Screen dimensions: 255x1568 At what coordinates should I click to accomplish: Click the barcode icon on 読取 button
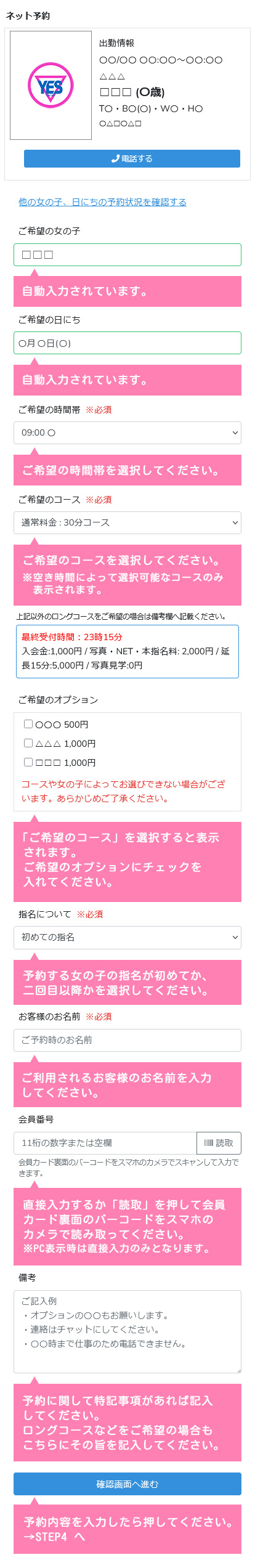click(208, 1143)
